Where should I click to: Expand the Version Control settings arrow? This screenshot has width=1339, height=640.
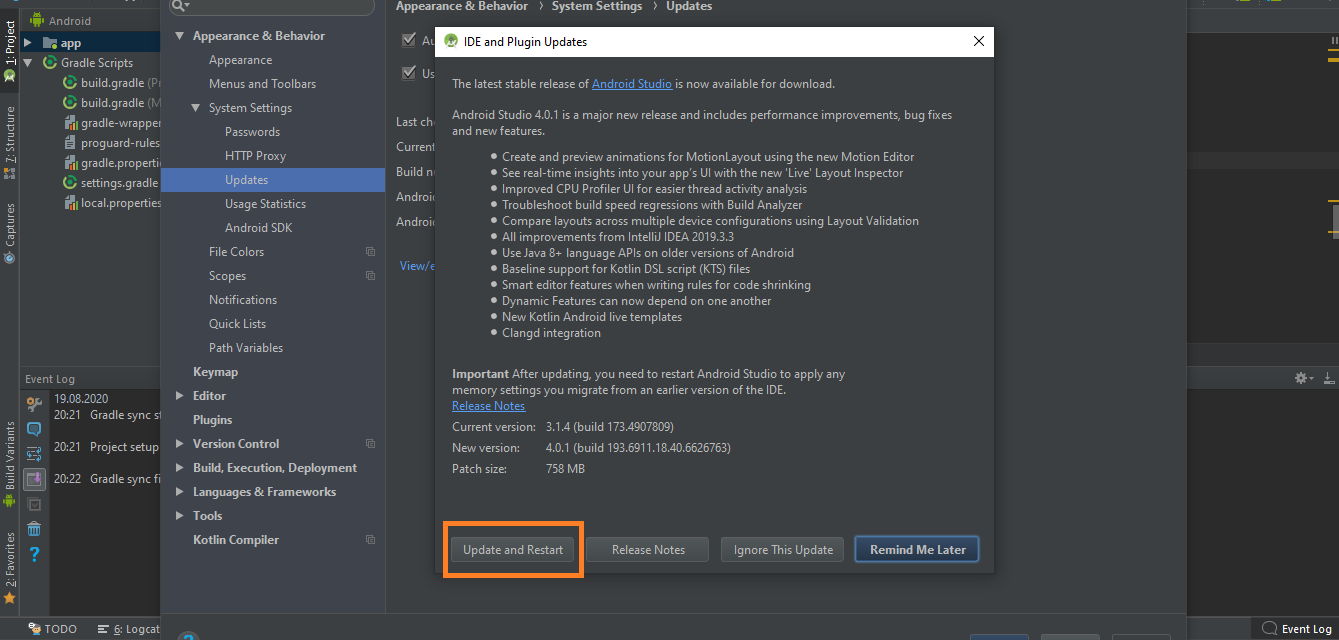[x=180, y=444]
